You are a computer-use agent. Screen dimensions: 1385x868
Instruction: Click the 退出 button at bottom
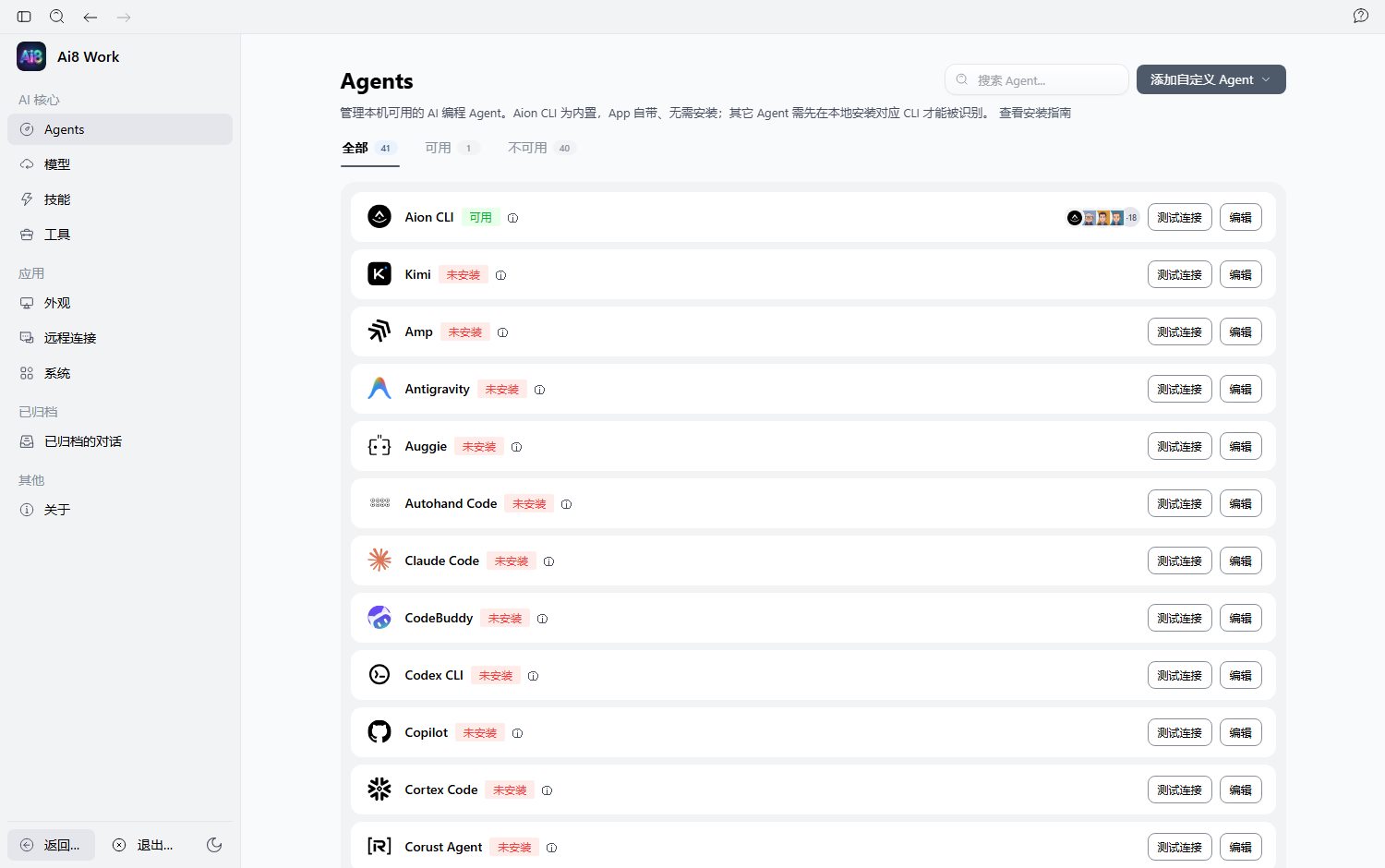(x=143, y=845)
